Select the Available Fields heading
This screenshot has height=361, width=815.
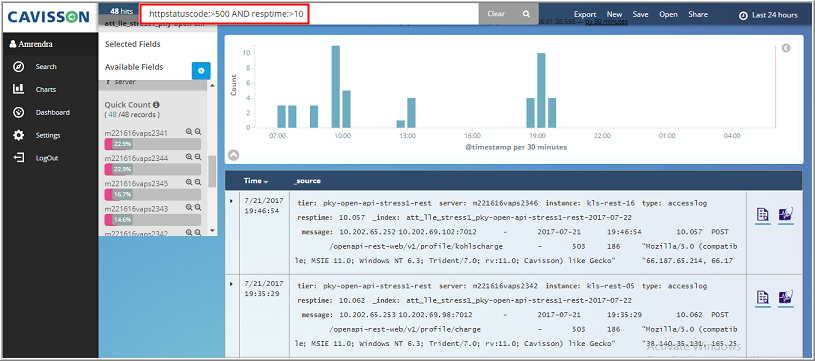[134, 67]
